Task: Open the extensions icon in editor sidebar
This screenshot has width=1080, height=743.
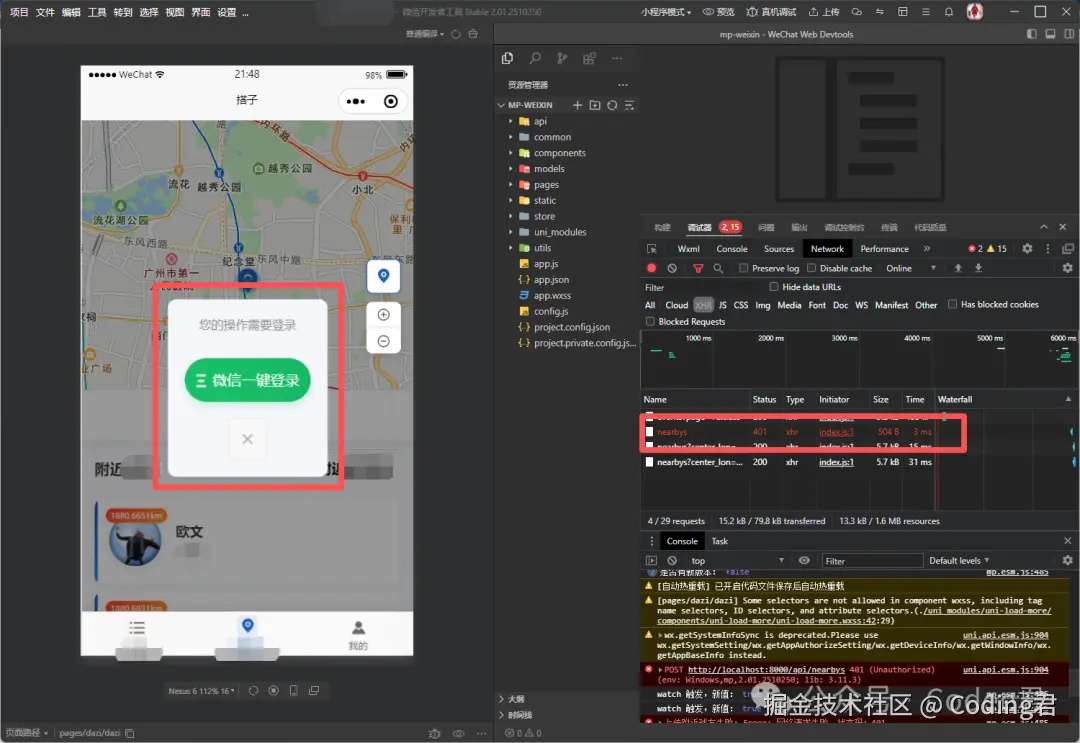Action: [x=590, y=59]
